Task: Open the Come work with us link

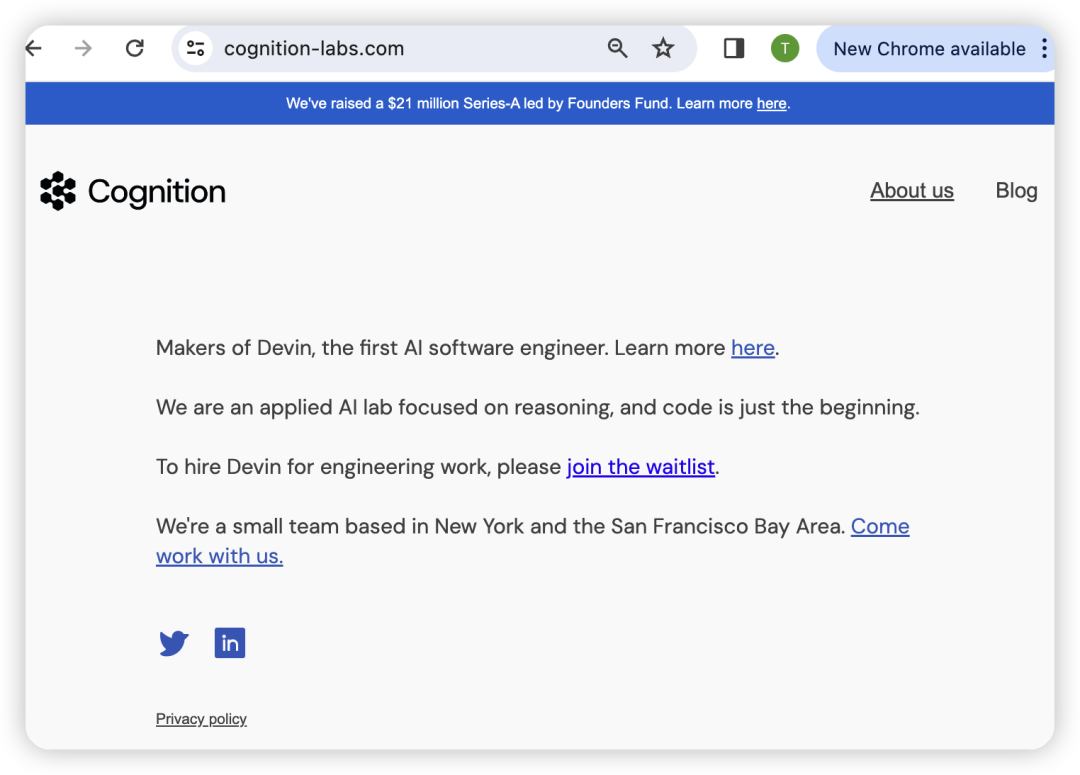Action: 879,527
